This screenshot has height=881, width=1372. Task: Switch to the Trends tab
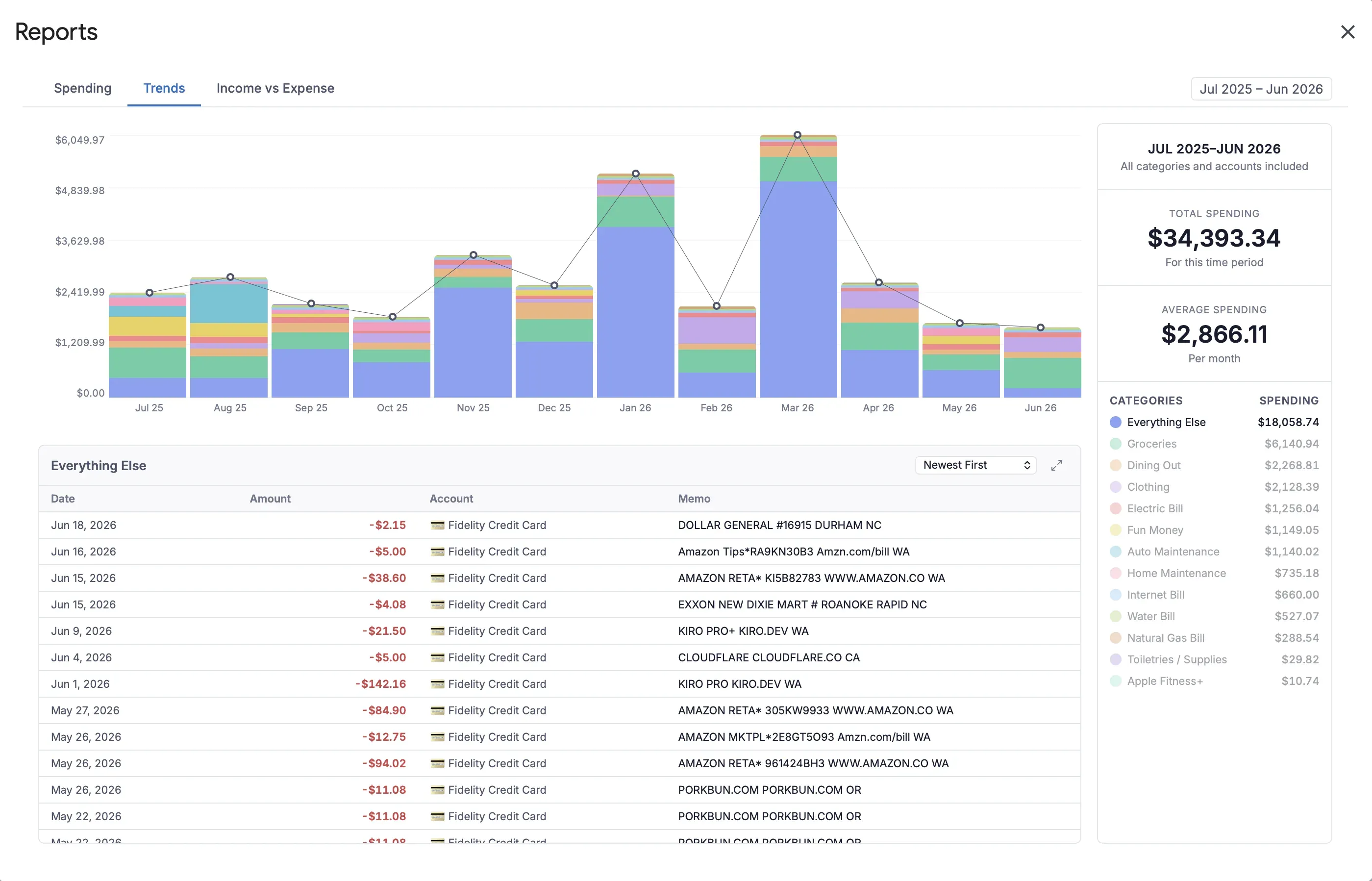[164, 88]
